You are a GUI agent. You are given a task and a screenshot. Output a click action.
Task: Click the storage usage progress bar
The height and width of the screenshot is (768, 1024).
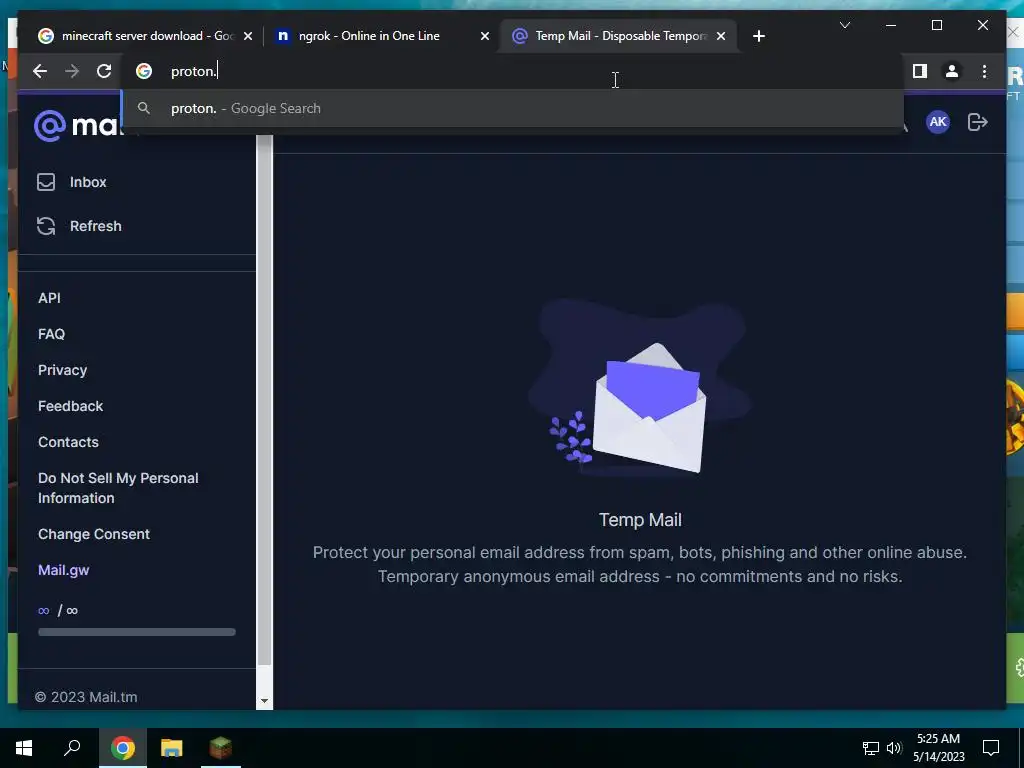[136, 632]
